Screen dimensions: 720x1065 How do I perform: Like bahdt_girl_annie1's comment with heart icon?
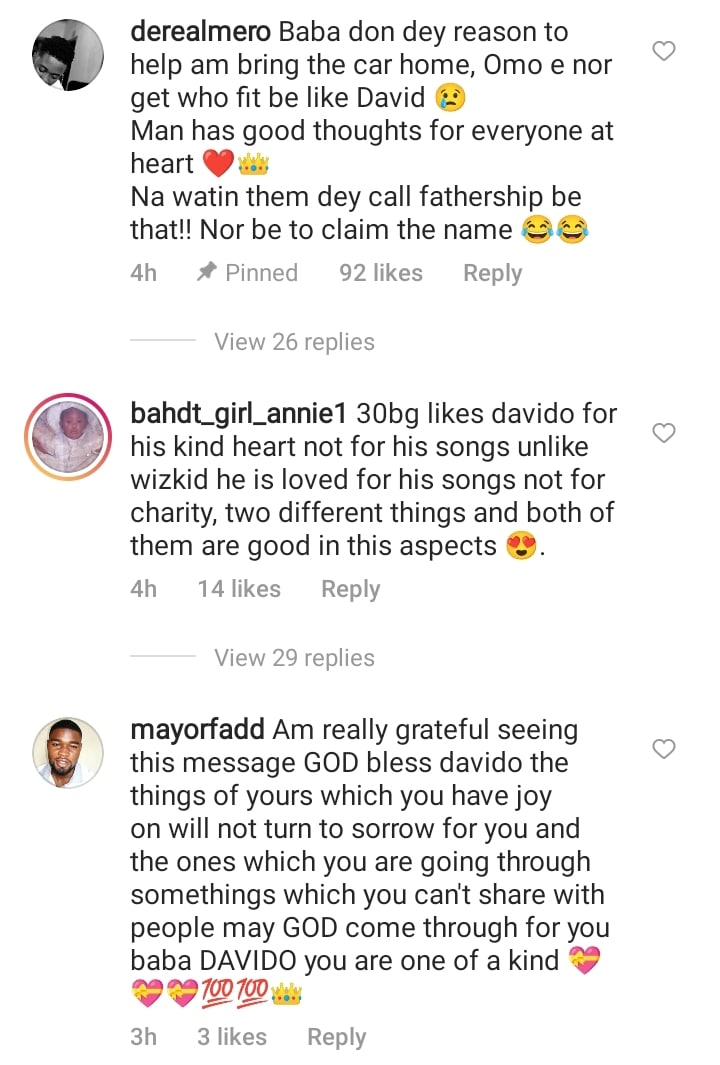pyautogui.click(x=664, y=433)
